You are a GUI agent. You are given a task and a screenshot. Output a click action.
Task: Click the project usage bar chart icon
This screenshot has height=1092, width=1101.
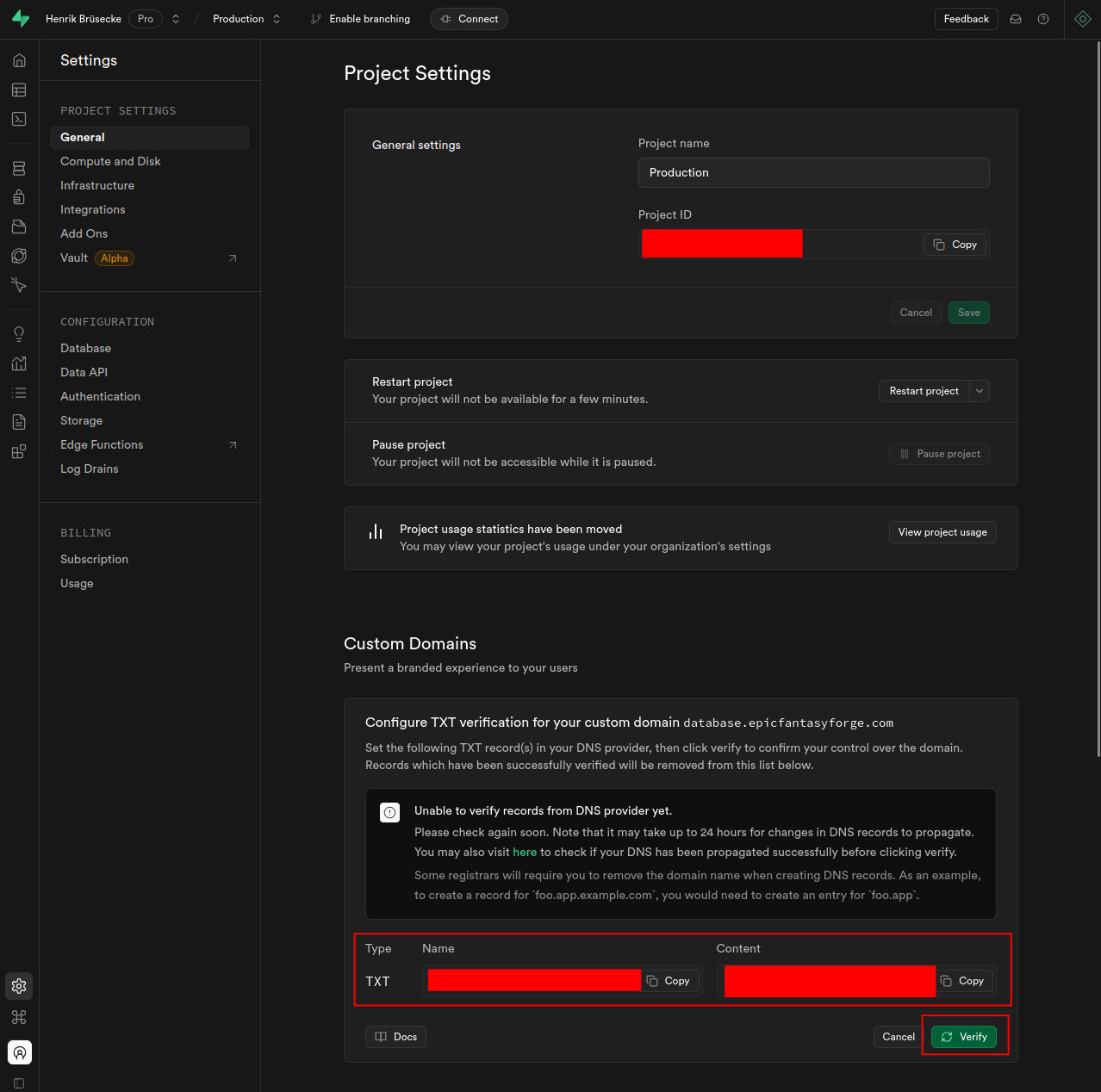[x=376, y=532]
